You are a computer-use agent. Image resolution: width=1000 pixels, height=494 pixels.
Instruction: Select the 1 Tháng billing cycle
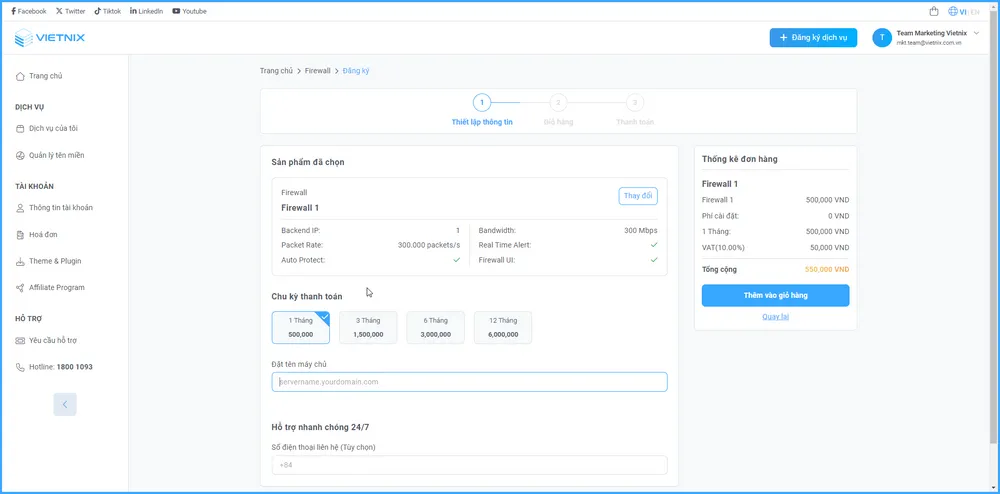pyautogui.click(x=300, y=327)
